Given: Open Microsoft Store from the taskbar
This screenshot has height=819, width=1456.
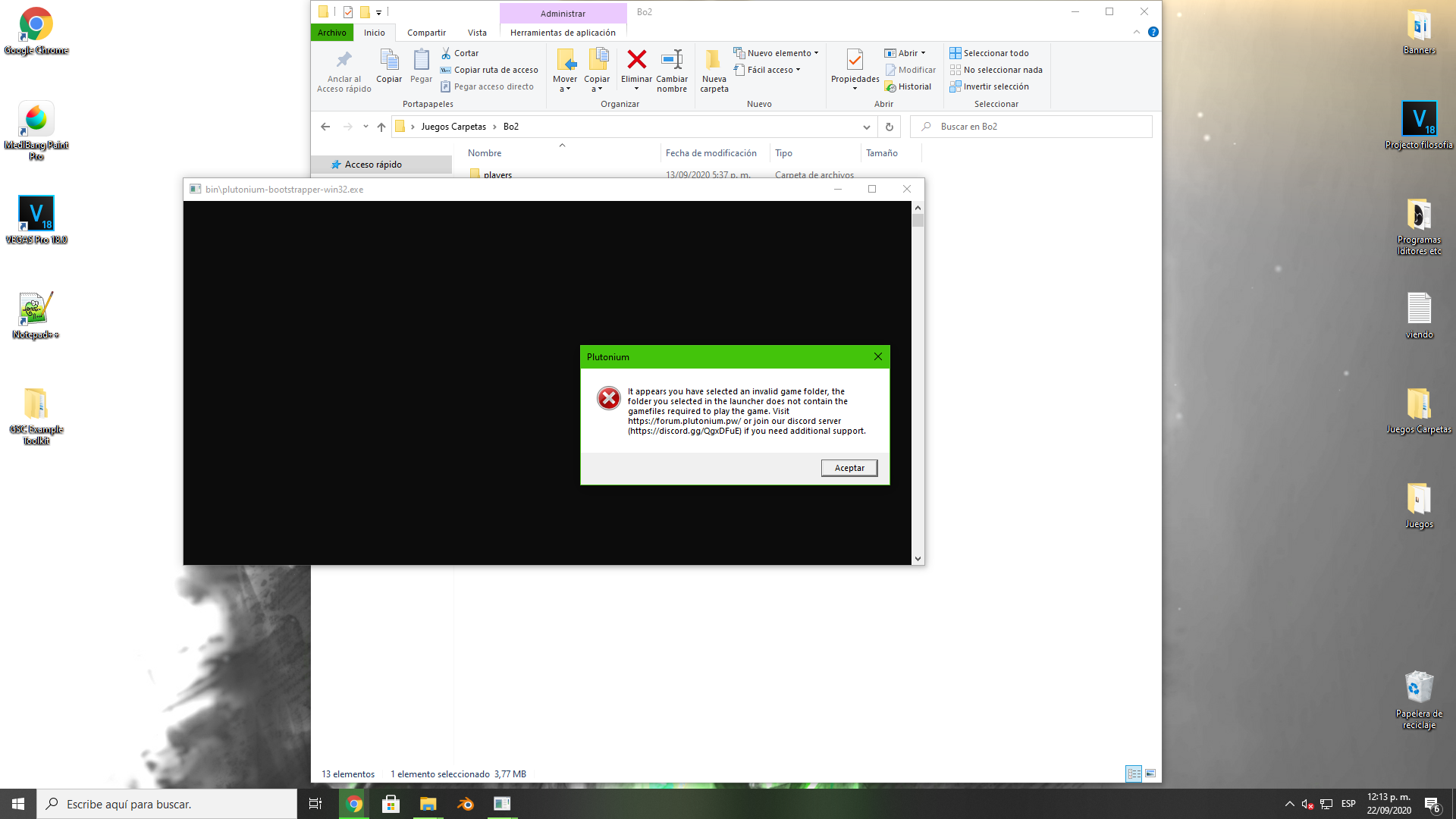Looking at the screenshot, I should (391, 804).
